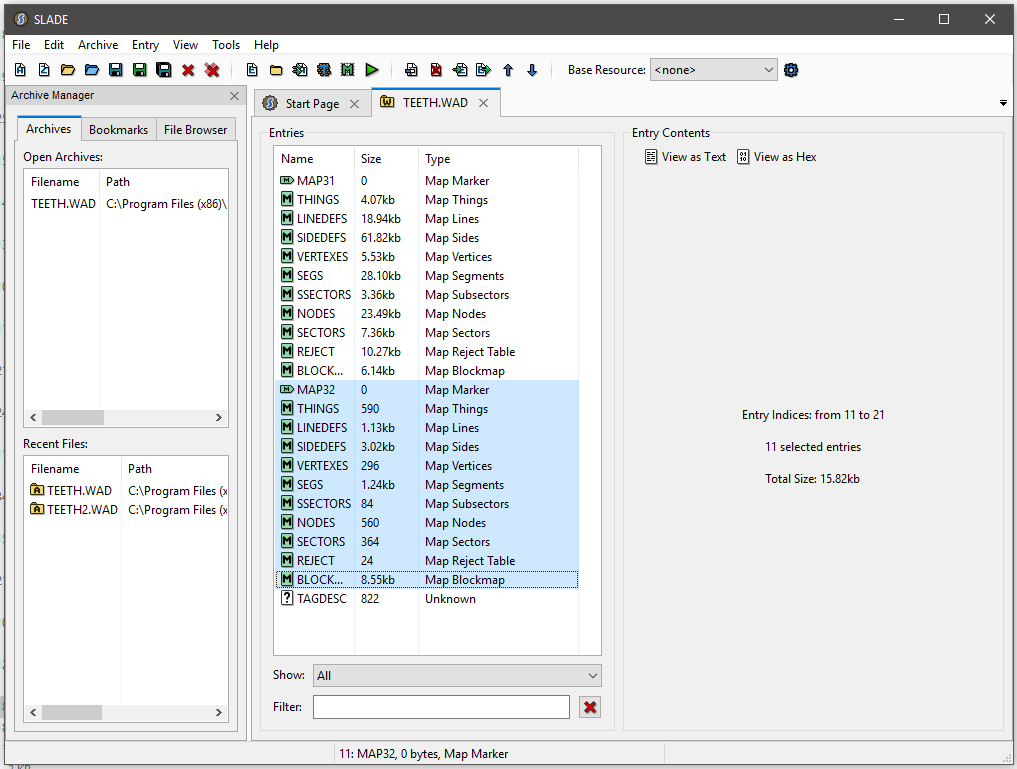Switch to the File Browser tab
Screen dimensions: 1017x769
pyautogui.click(x=196, y=129)
